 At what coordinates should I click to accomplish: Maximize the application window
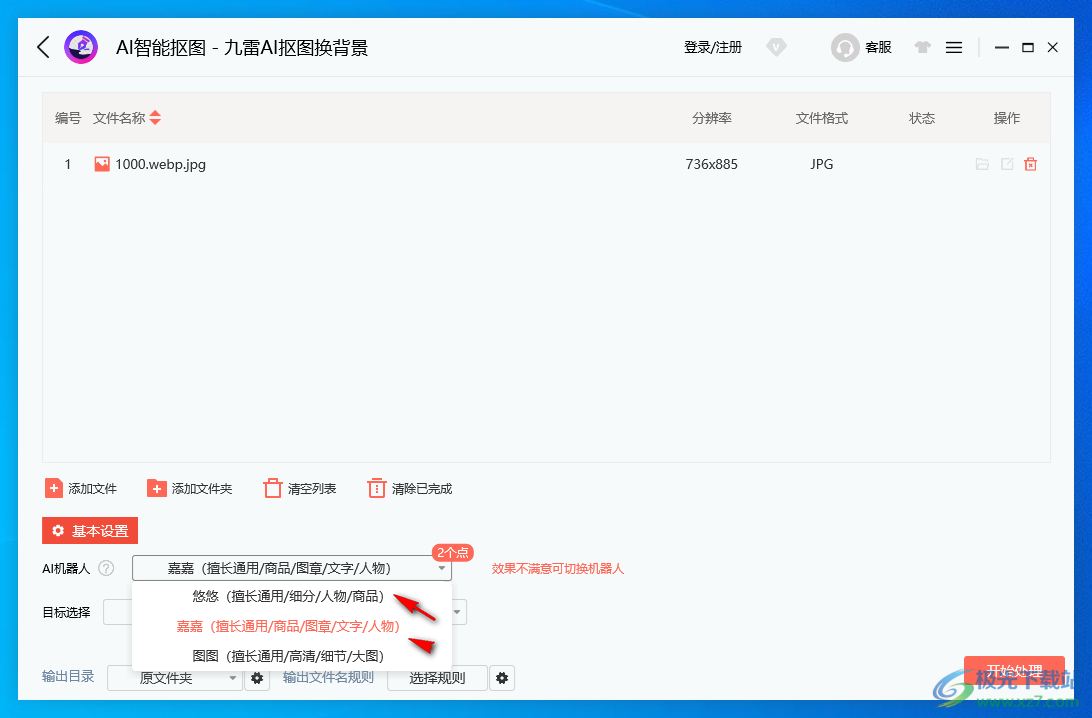pos(1028,47)
